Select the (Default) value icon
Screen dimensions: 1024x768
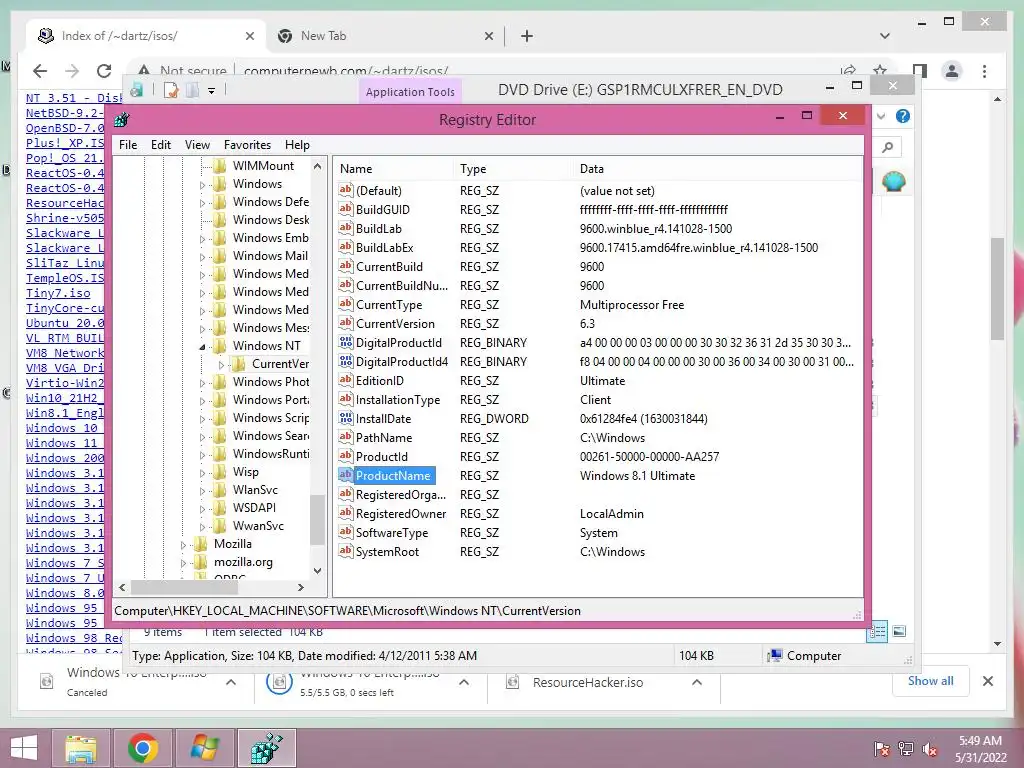345,190
